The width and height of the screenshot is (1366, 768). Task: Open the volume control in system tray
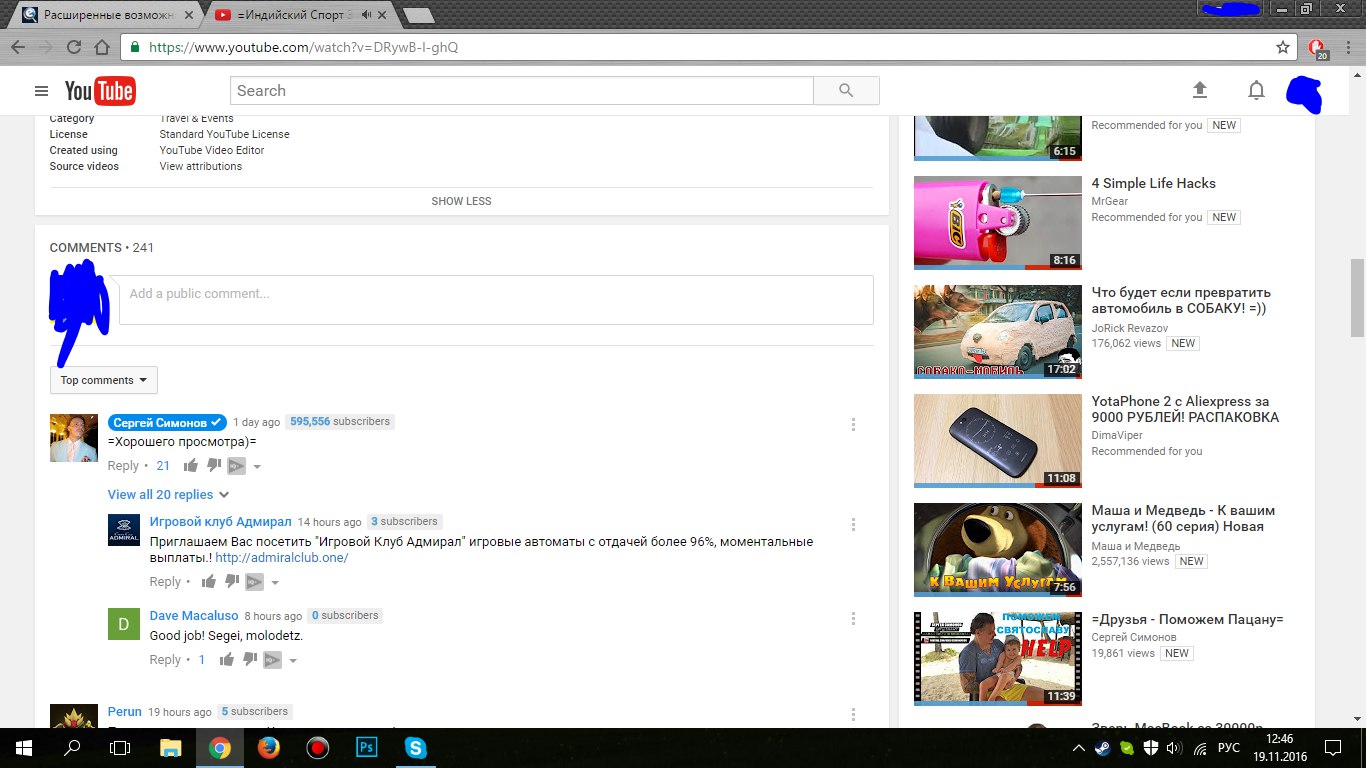(x=1174, y=747)
